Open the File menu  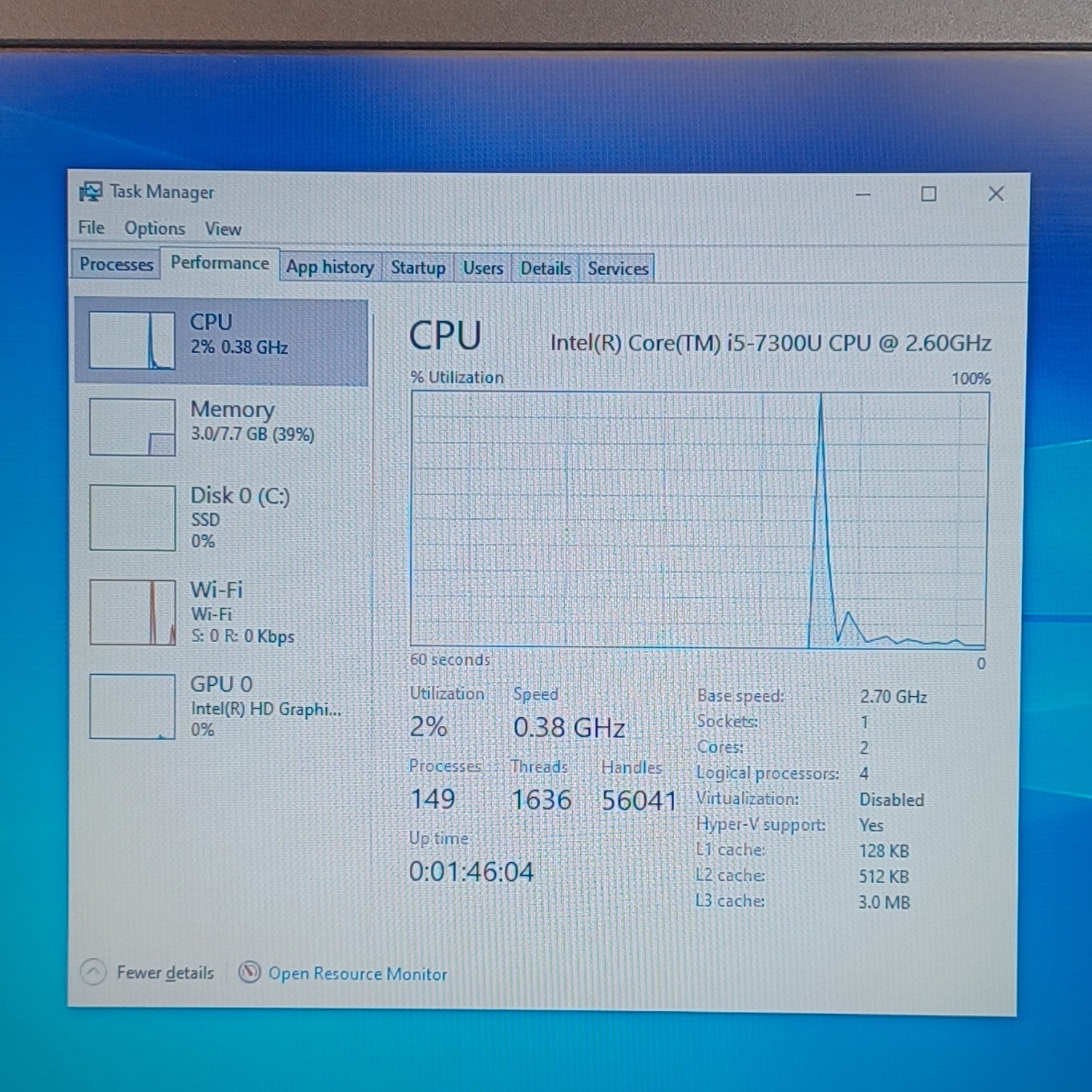[x=92, y=228]
